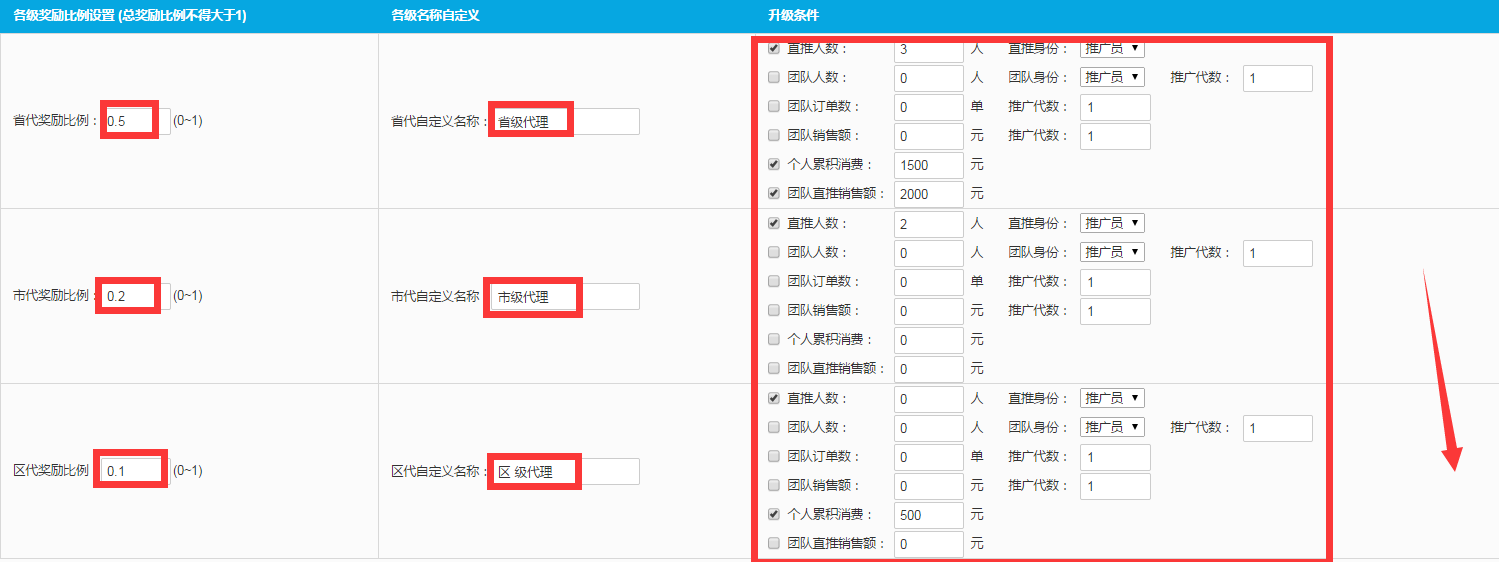Open 团队身份 dropdown in 区代 section

click(x=1112, y=427)
